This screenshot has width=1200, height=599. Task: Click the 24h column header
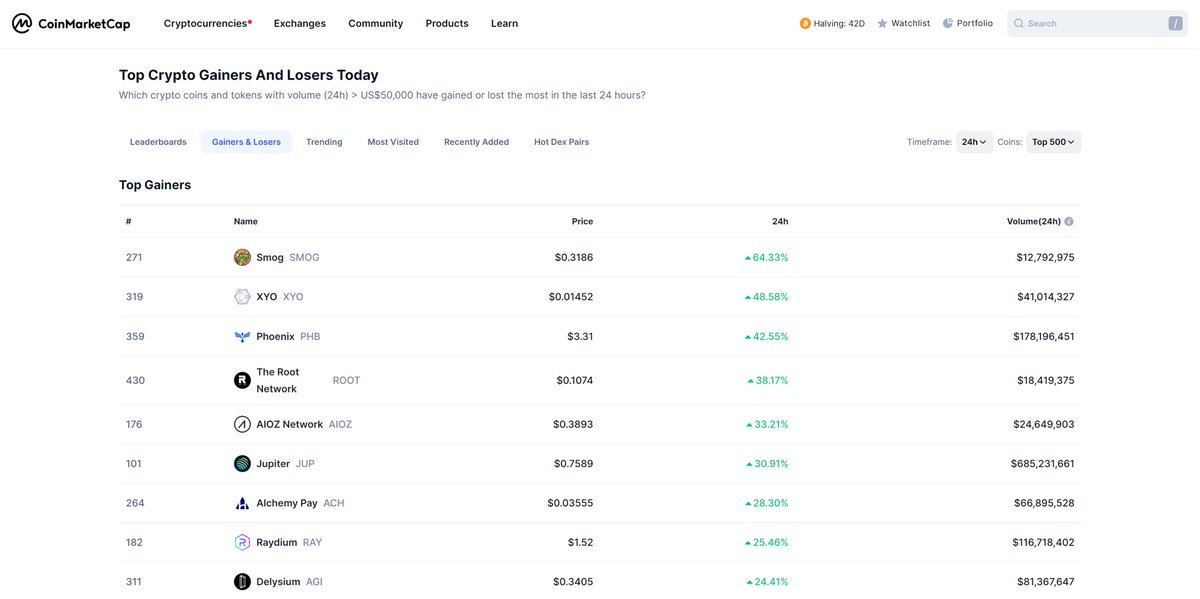coord(780,222)
